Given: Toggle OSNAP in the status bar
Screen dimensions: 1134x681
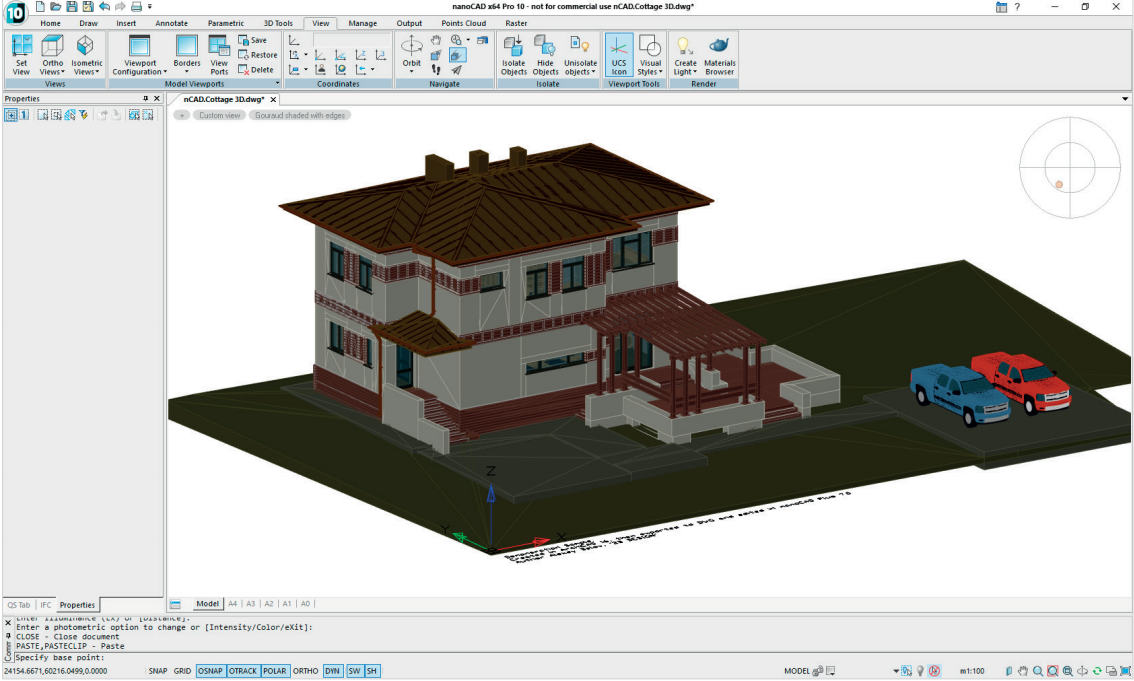Looking at the screenshot, I should (x=210, y=671).
